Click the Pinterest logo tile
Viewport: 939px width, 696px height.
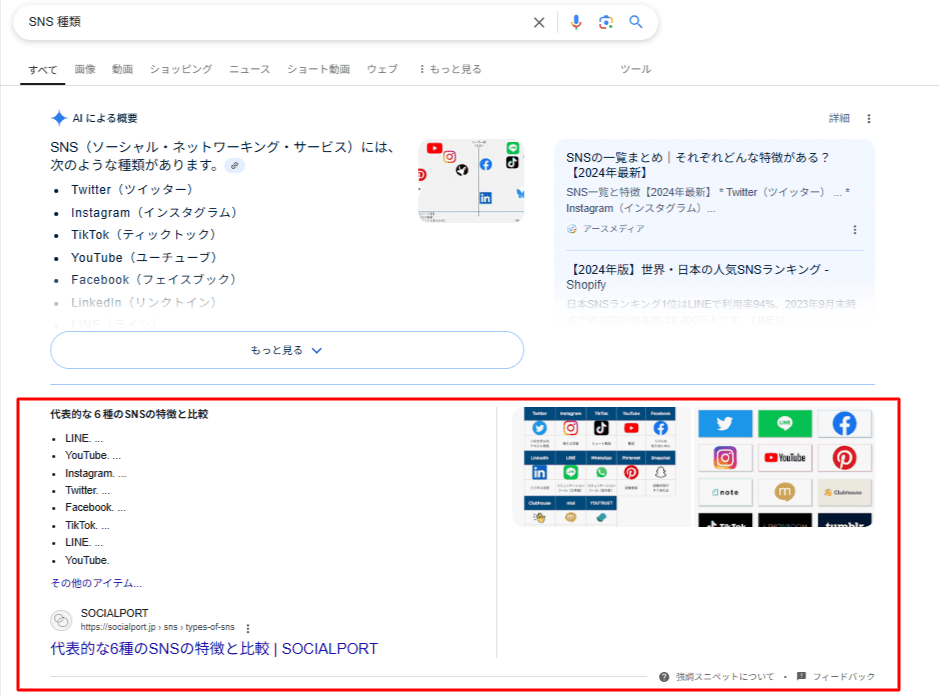(844, 458)
